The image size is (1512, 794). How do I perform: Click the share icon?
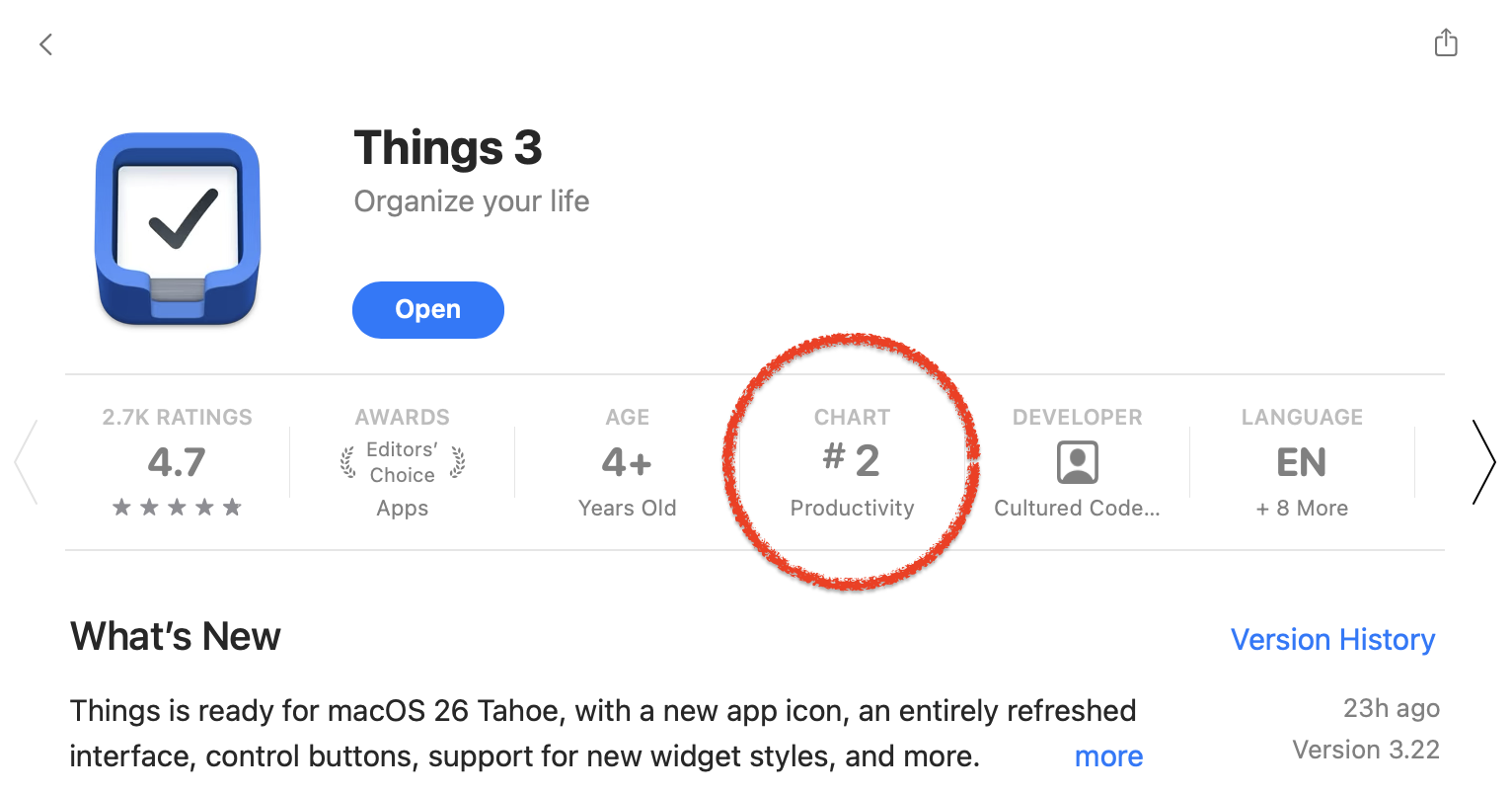point(1445,43)
